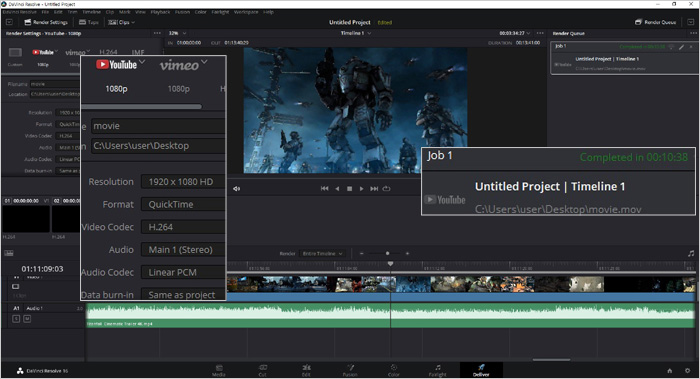The width and height of the screenshot is (700, 379).
Task: Open the Render Entire Timeline dropdown
Action: 322,254
